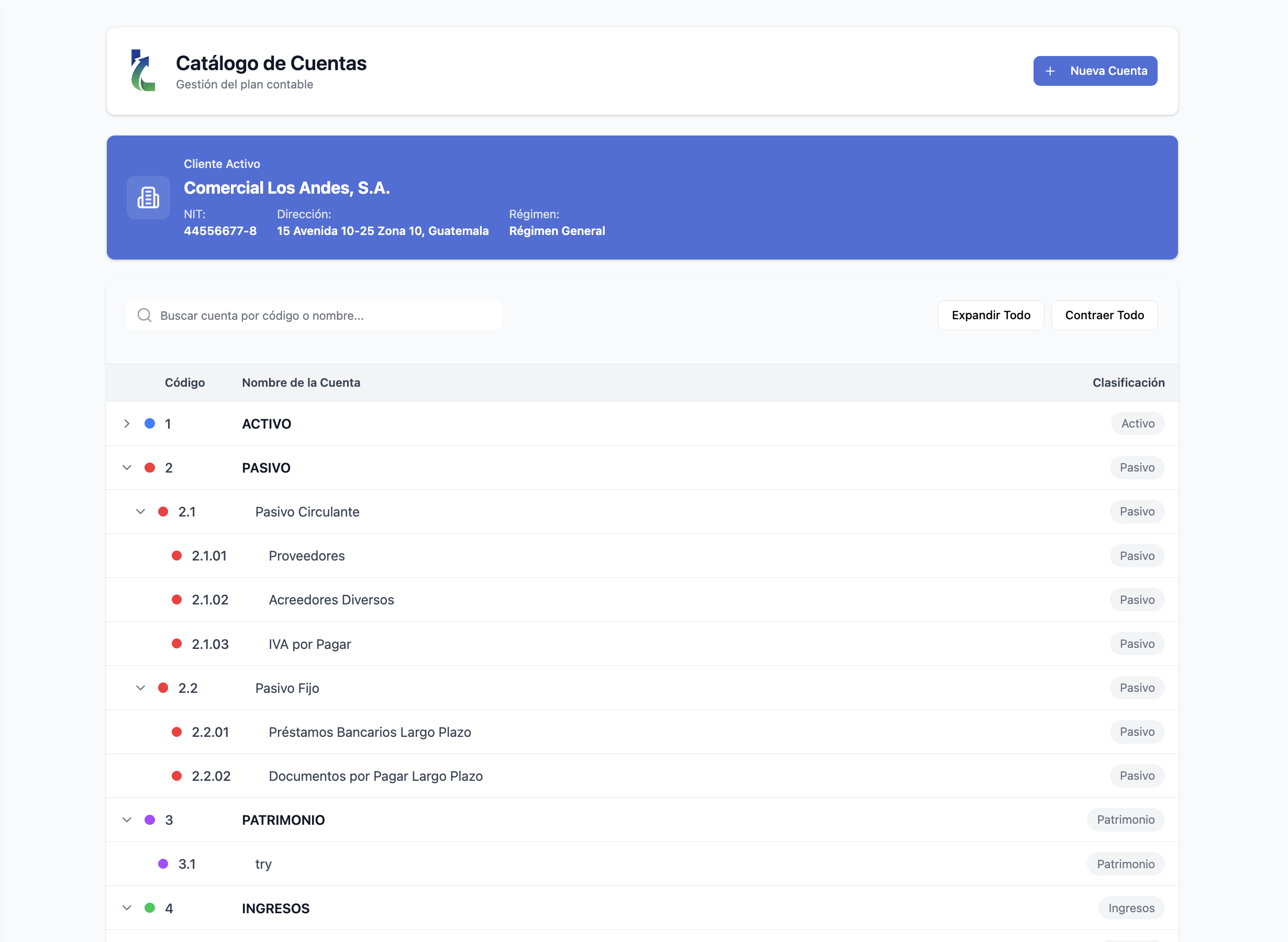
Task: Click the Catálogo de Cuentas title
Action: click(x=271, y=63)
